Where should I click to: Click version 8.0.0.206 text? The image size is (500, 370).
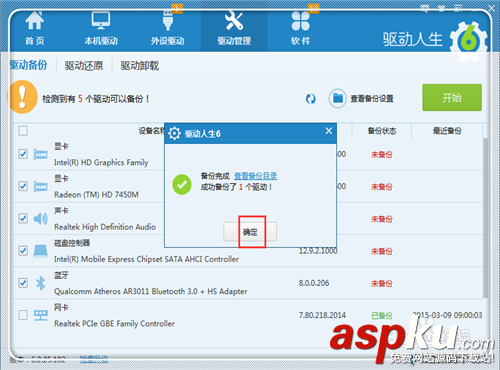[314, 283]
